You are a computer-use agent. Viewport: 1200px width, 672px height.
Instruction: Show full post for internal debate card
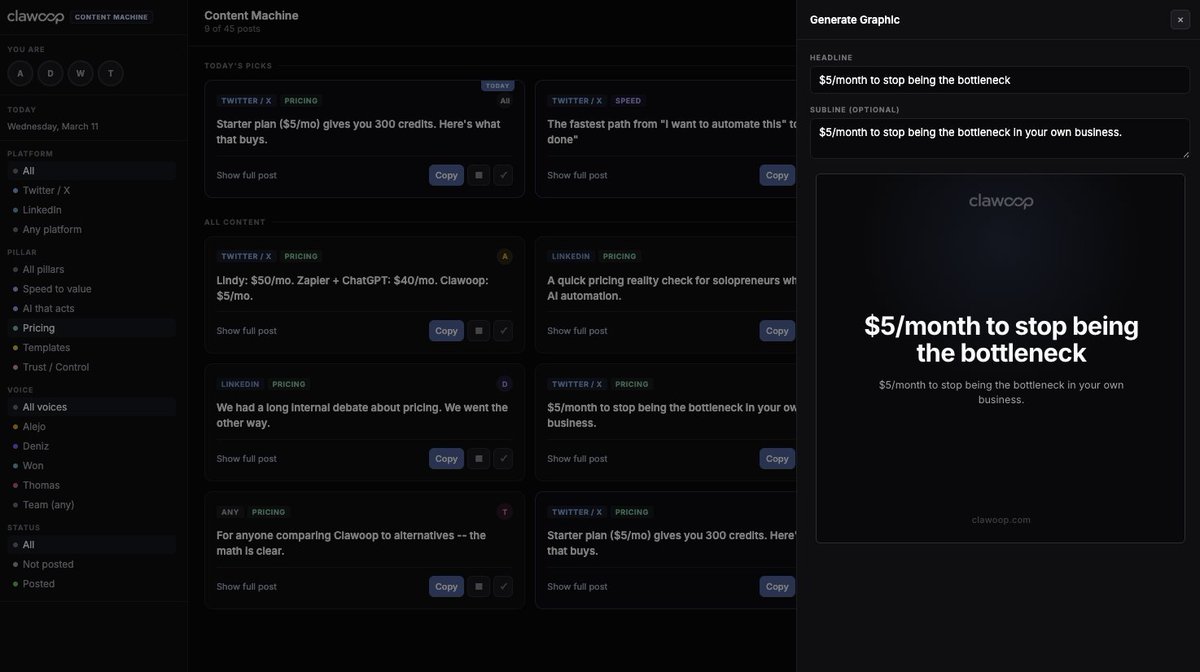click(x=247, y=459)
